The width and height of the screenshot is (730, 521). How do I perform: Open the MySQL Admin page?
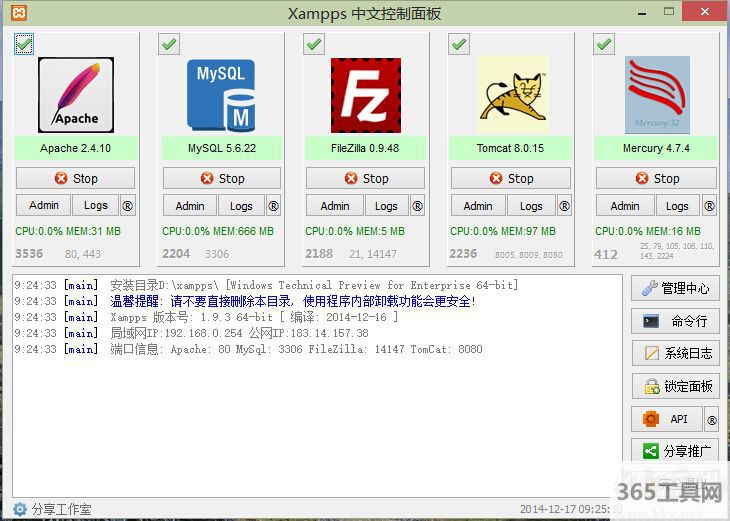pyautogui.click(x=190, y=206)
